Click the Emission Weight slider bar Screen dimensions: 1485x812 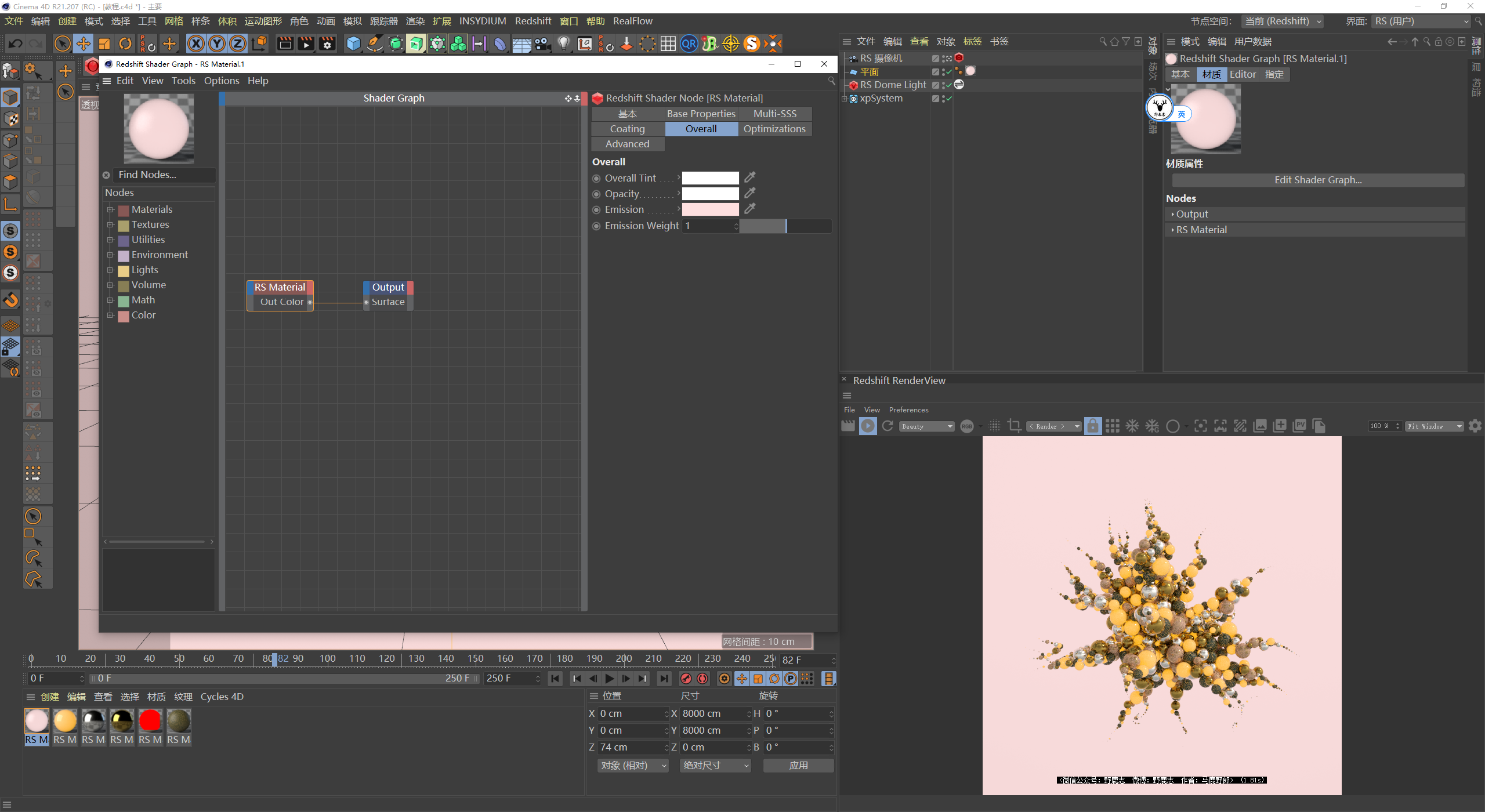tap(785, 226)
